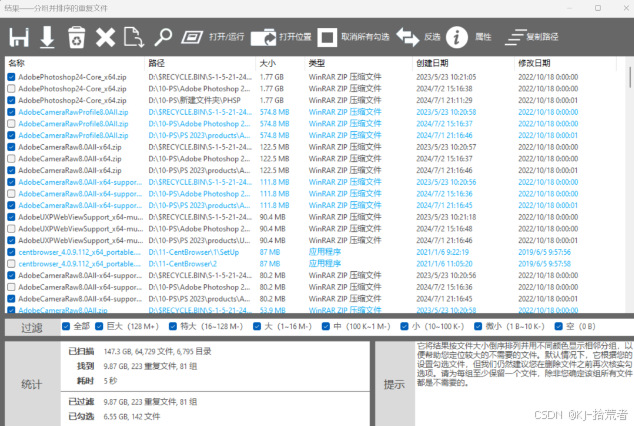The width and height of the screenshot is (634, 426).
Task: Toggle the 特大 (16~128 M-) filter checkbox
Action: click(173, 326)
